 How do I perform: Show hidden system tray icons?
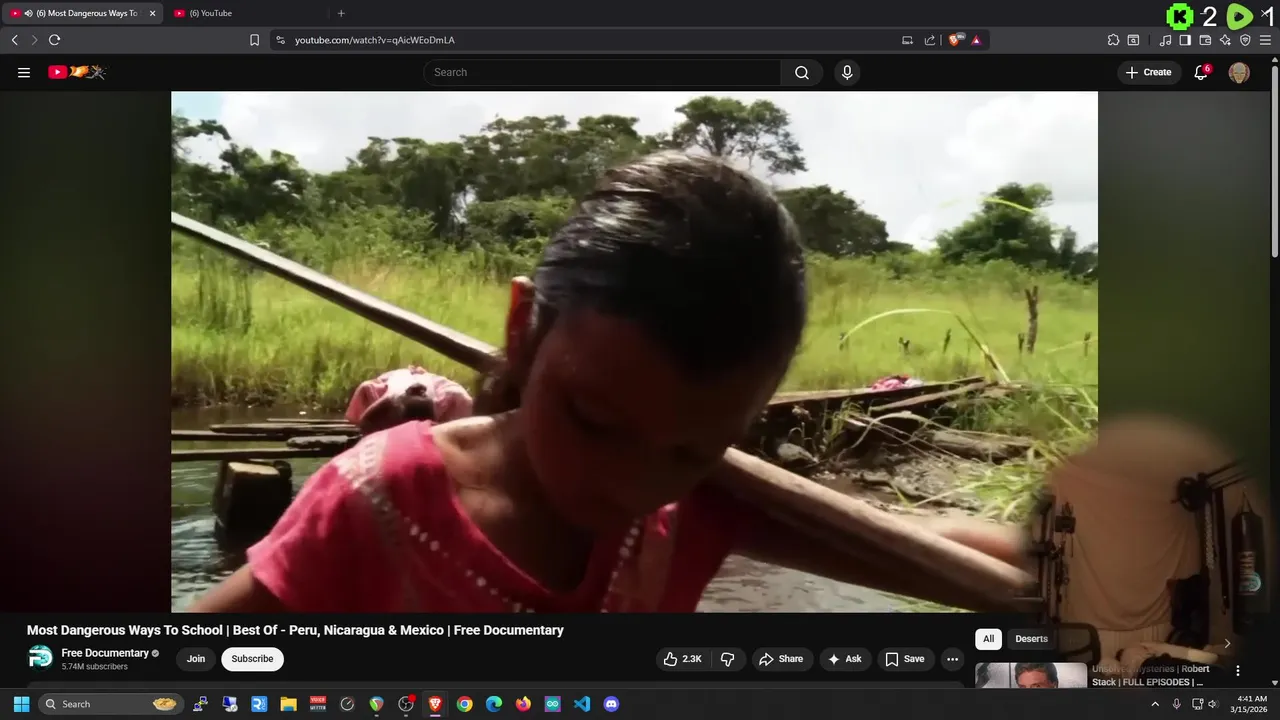pos(1156,704)
